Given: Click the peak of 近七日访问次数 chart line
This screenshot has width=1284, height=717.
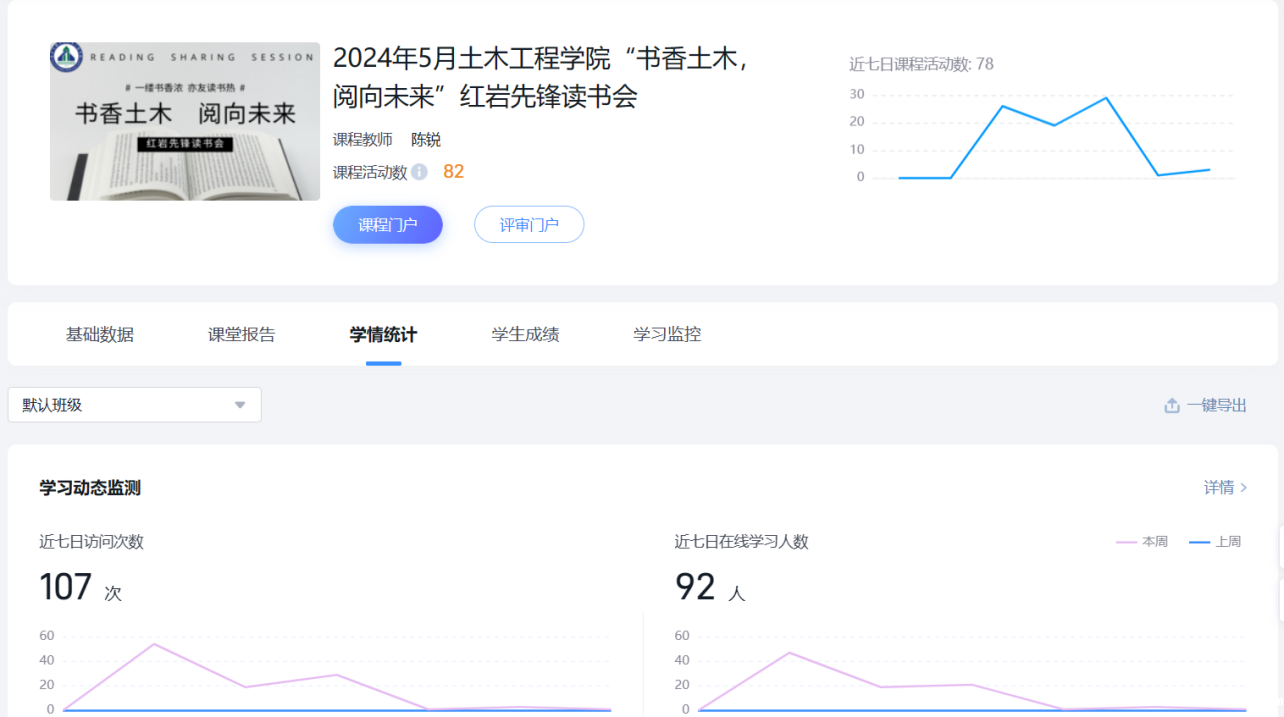Looking at the screenshot, I should 154,644.
